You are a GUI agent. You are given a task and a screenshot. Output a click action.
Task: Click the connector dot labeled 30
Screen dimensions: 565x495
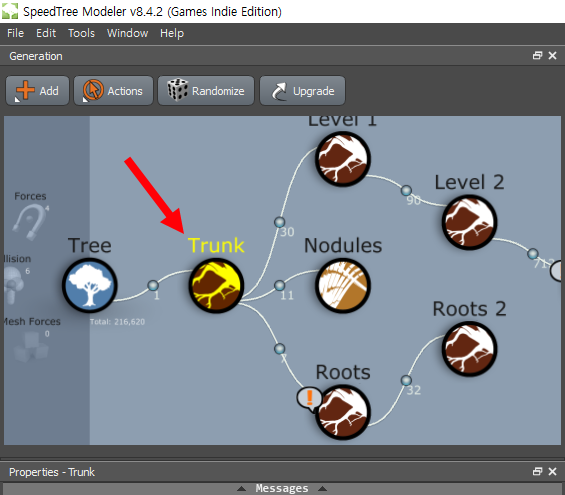coord(280,222)
